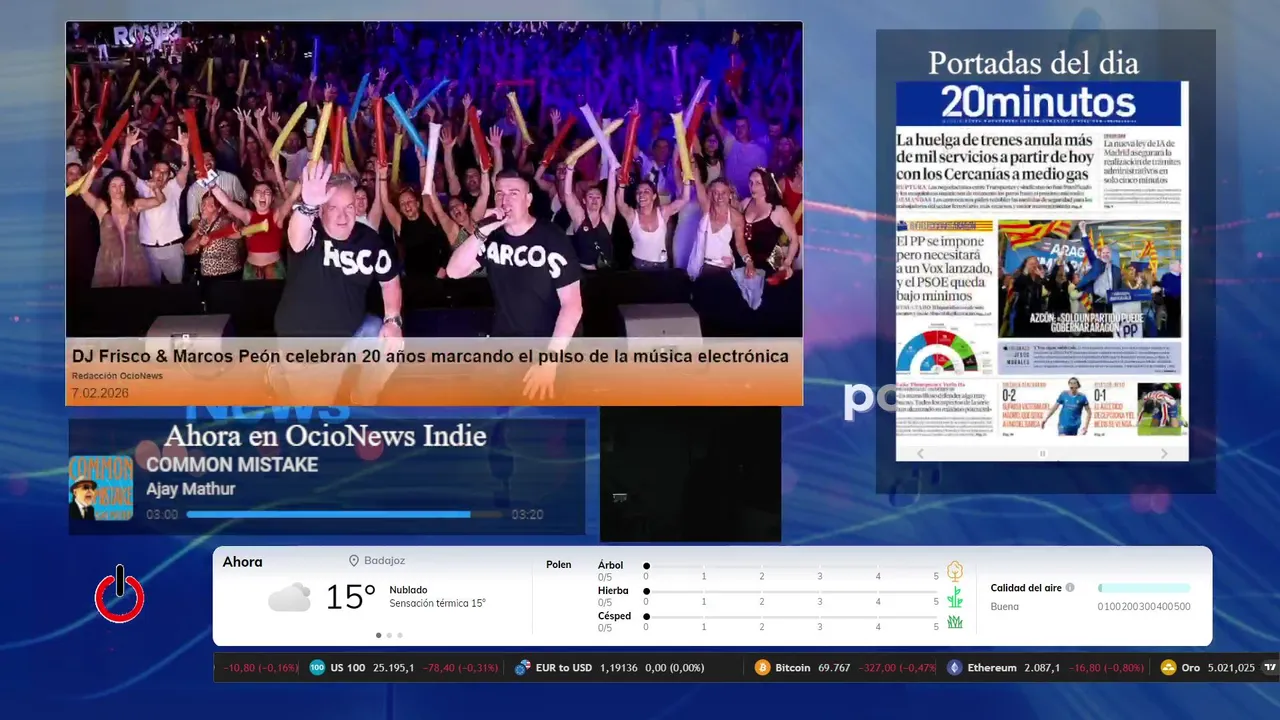Viewport: 1280px width, 720px height.
Task: Click the Sensación térmica 15° text
Action: tap(437, 603)
